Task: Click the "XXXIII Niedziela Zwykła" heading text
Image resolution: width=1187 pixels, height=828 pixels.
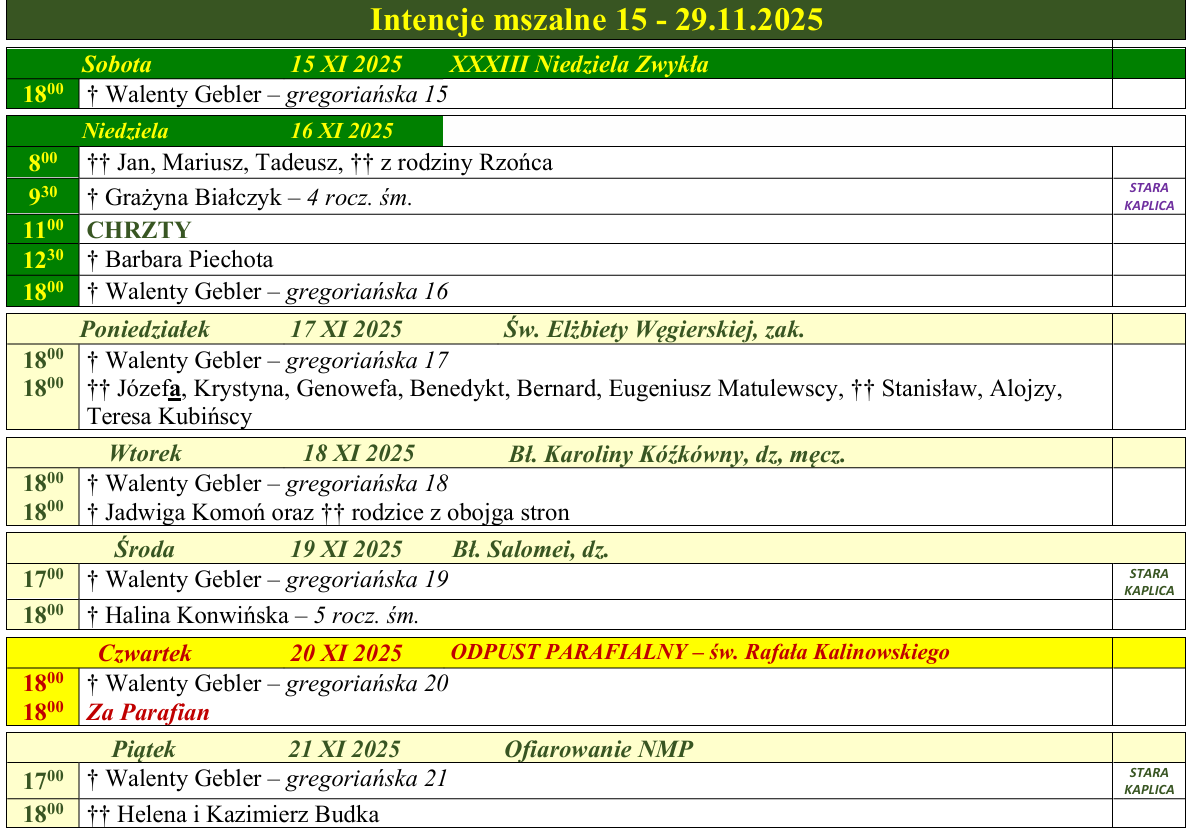Action: coord(579,65)
